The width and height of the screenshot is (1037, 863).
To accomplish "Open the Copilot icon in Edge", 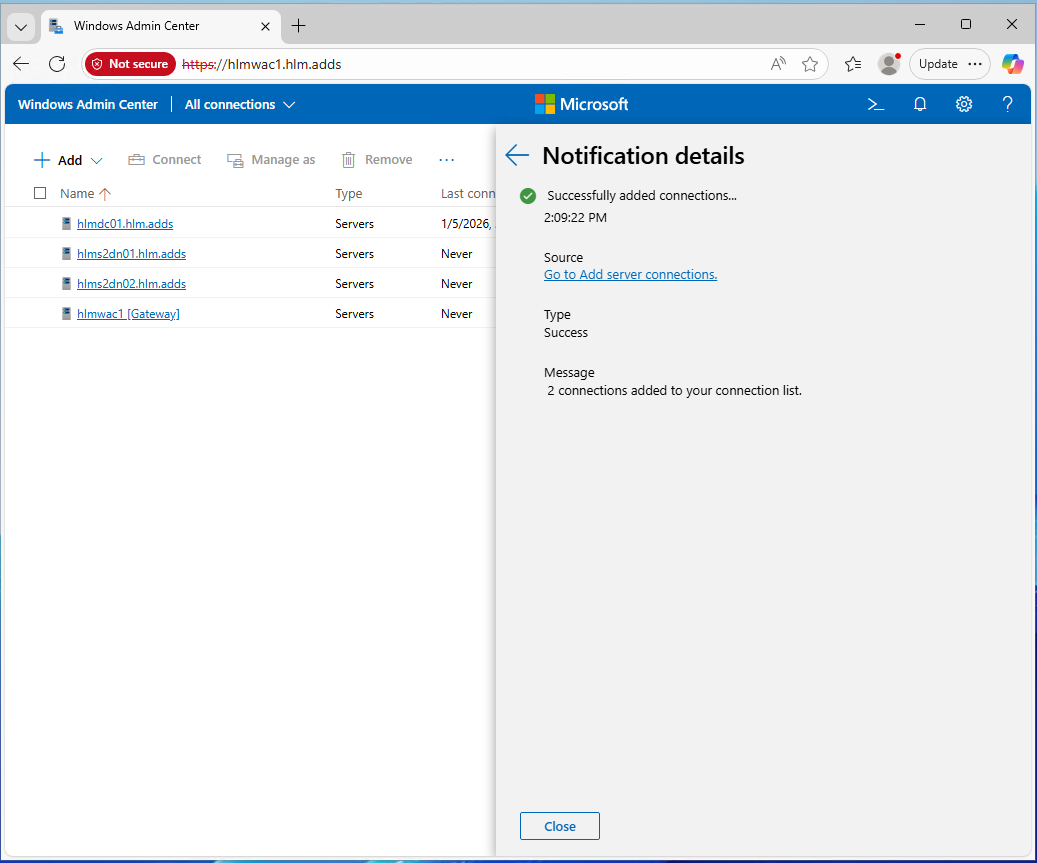I will pyautogui.click(x=1013, y=64).
